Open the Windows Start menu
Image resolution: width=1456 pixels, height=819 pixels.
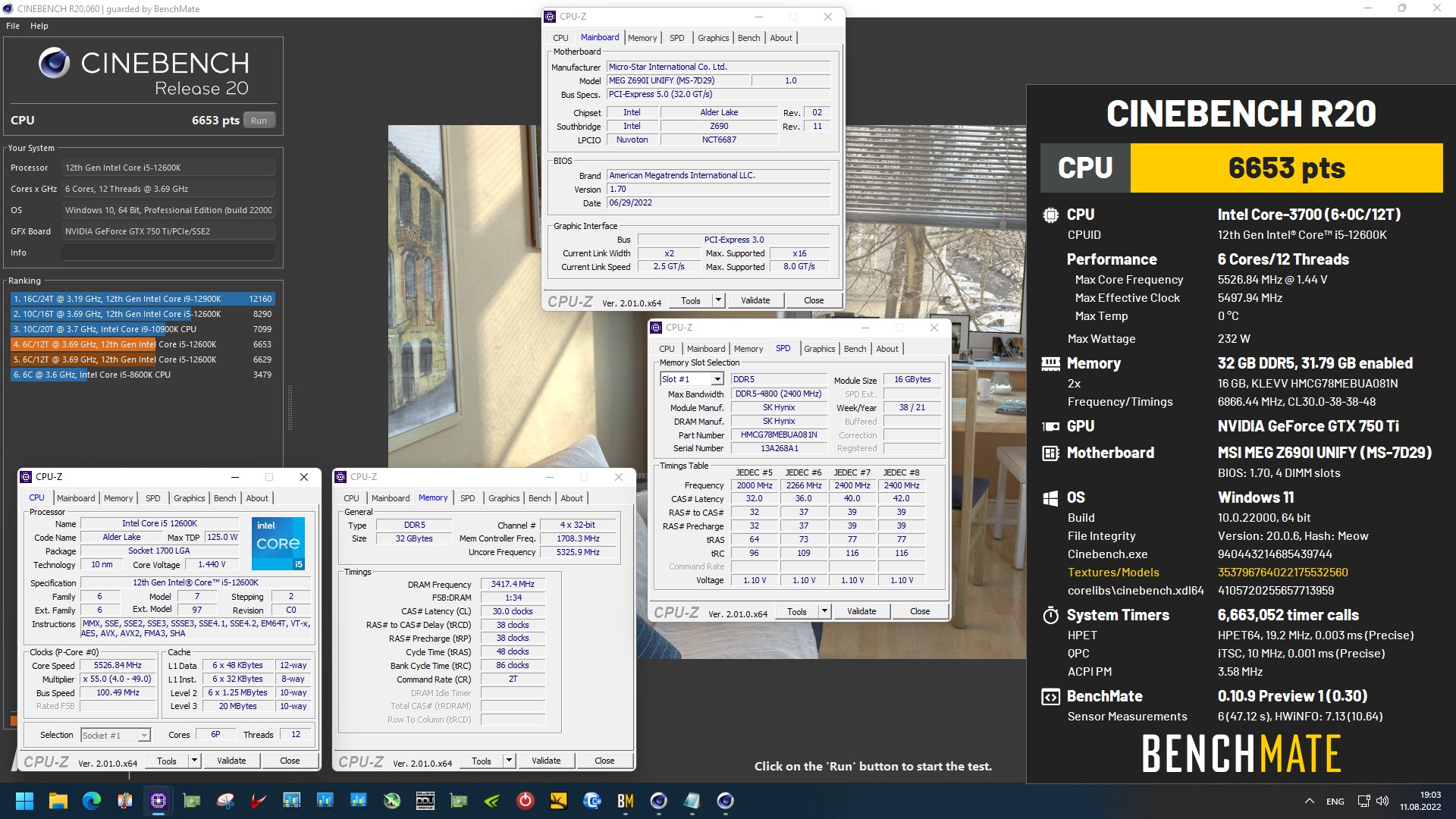pyautogui.click(x=24, y=801)
